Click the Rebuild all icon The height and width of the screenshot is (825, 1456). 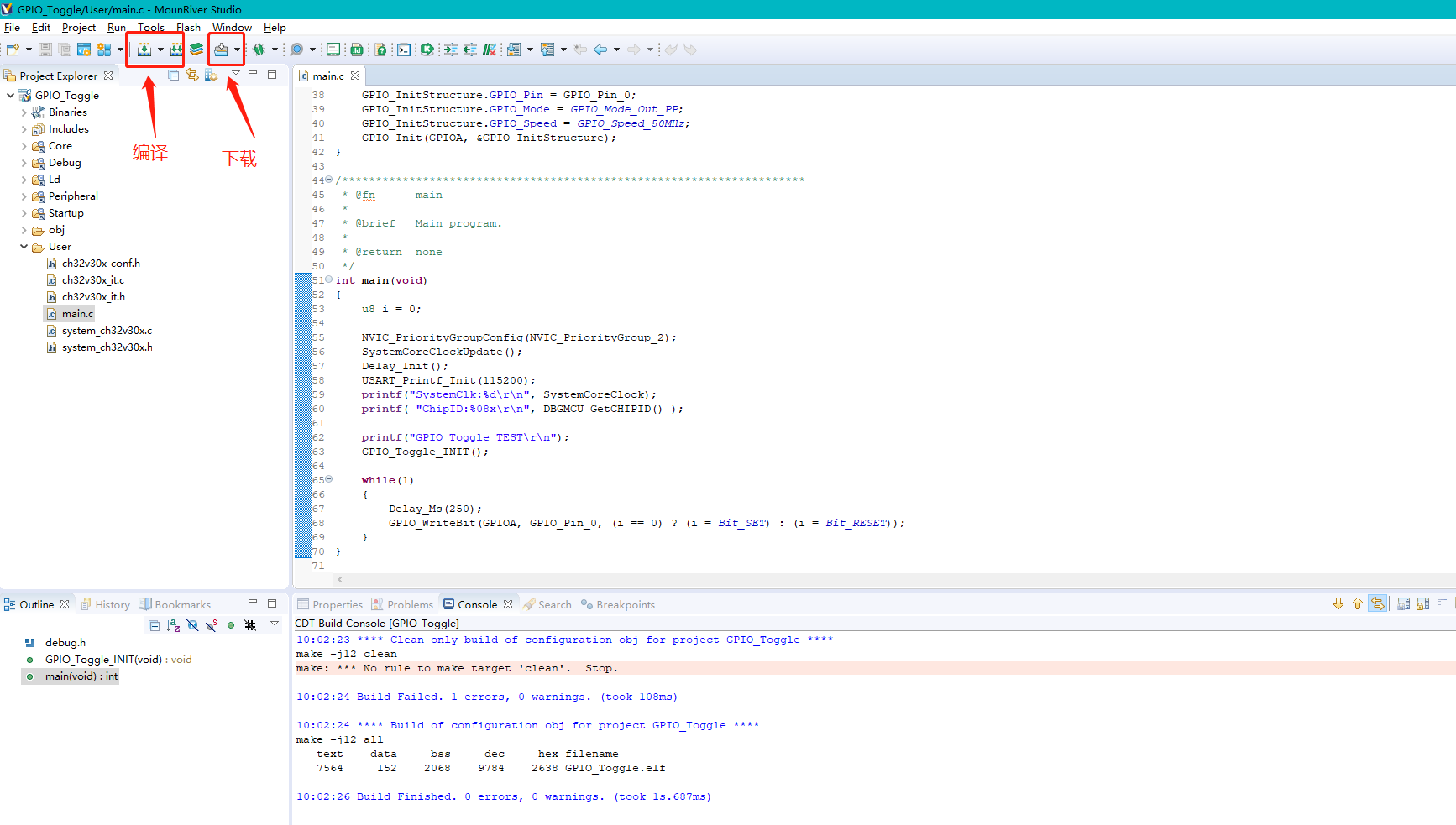click(176, 50)
